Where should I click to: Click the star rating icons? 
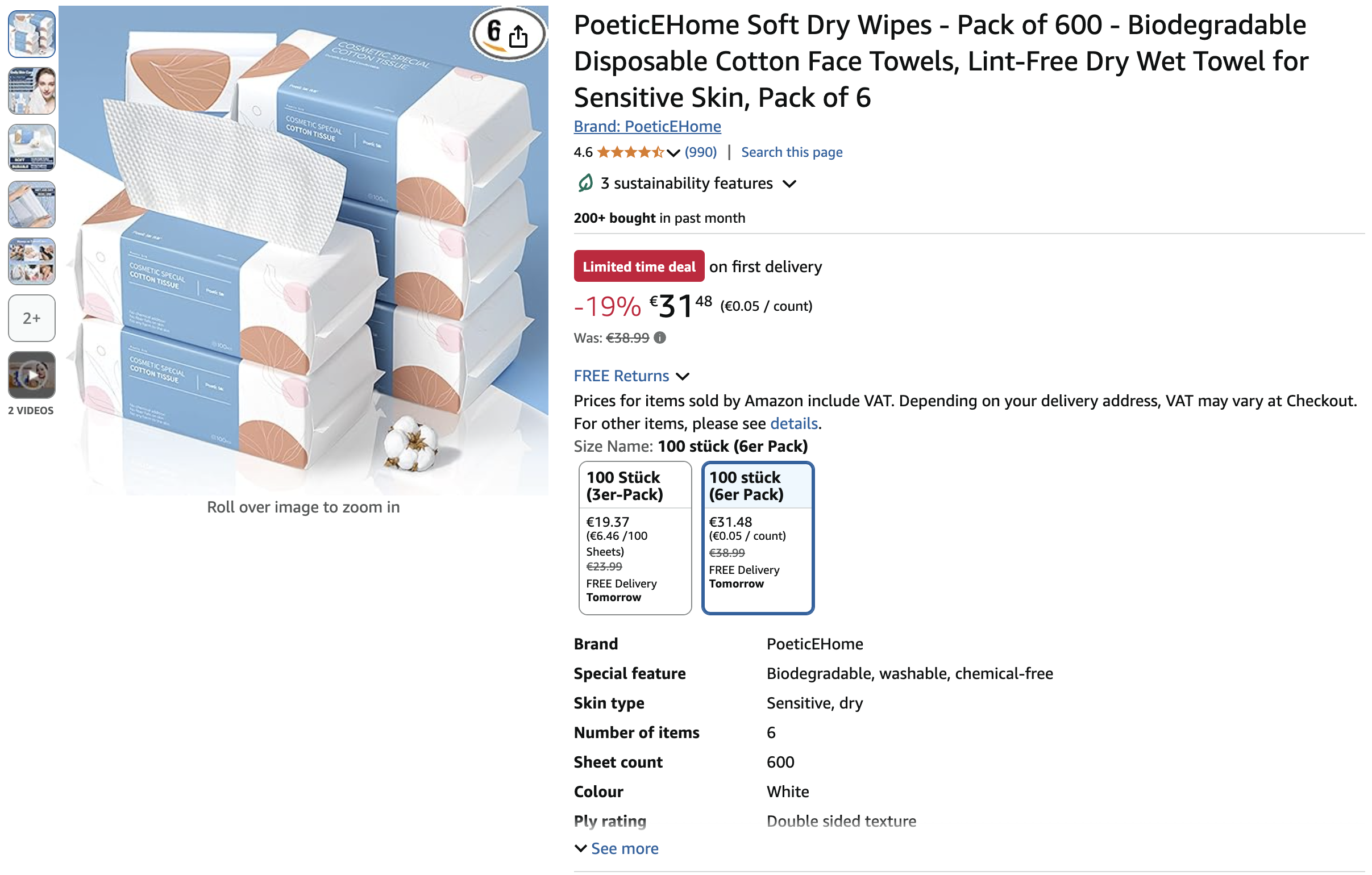pos(630,152)
